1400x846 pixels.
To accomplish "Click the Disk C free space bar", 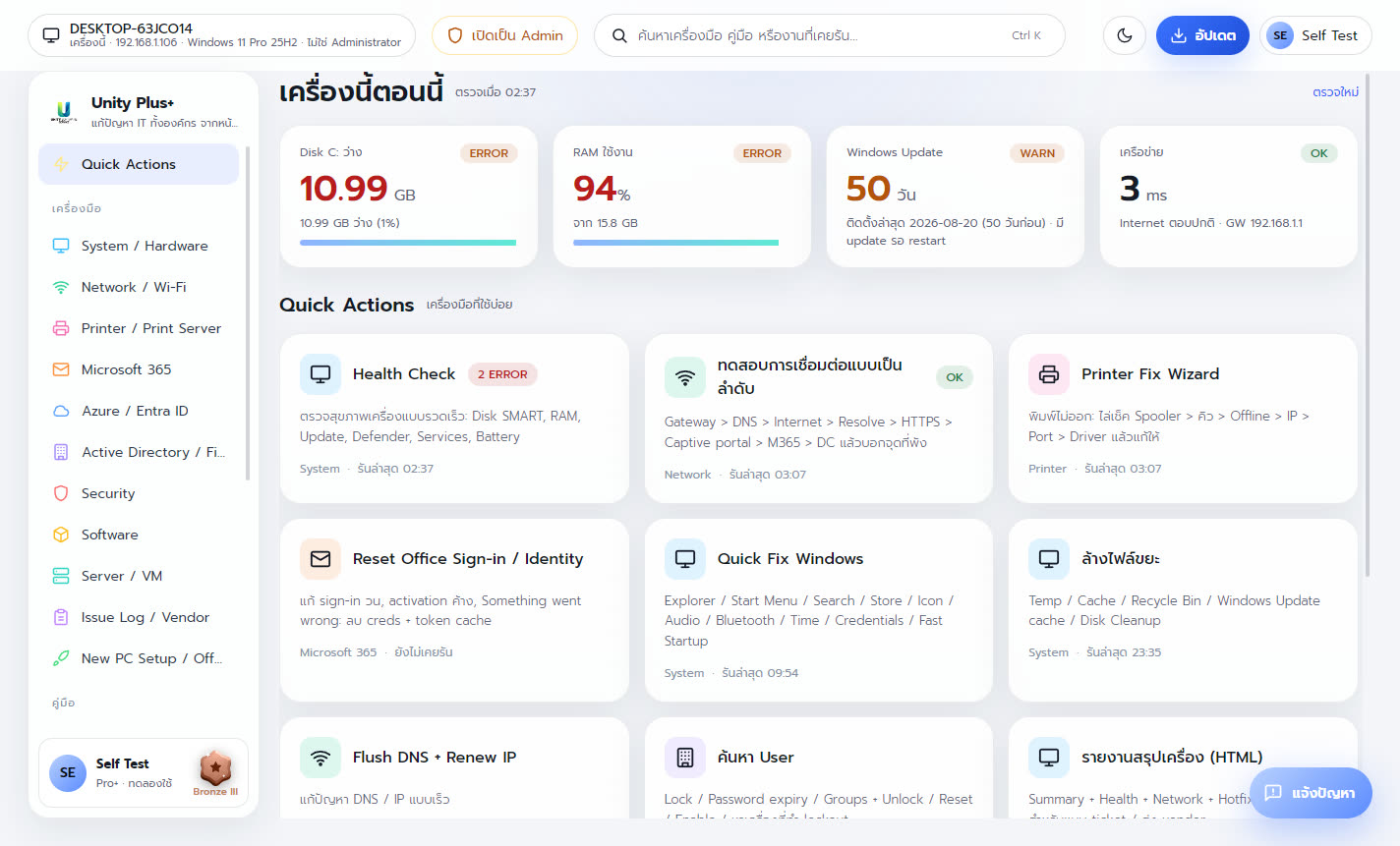I will [x=408, y=243].
